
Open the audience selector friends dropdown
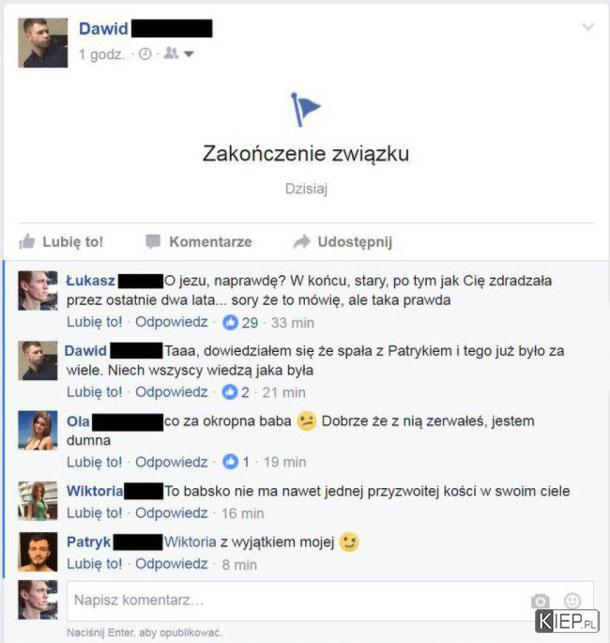178,53
